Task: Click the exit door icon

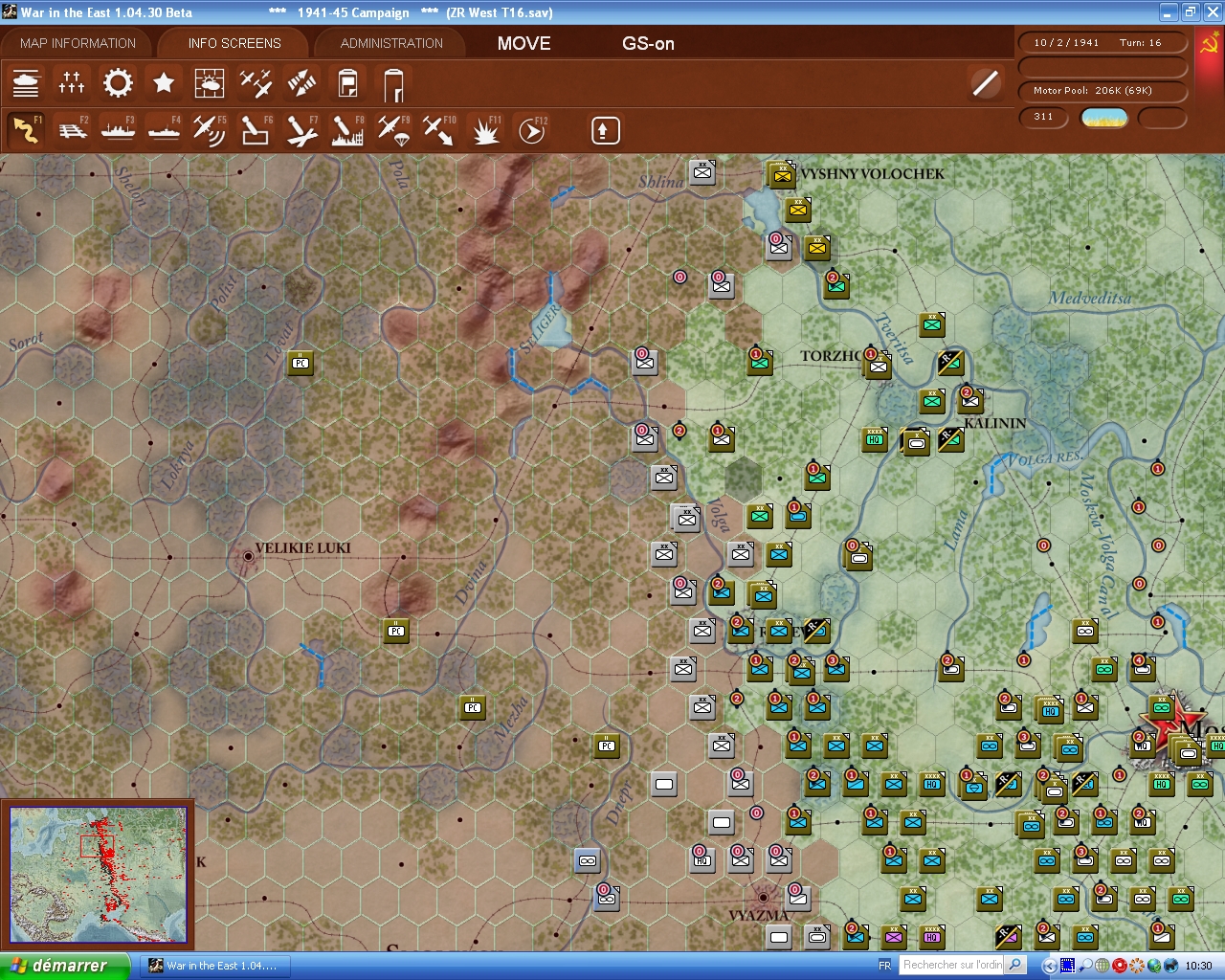Action: 393,83
